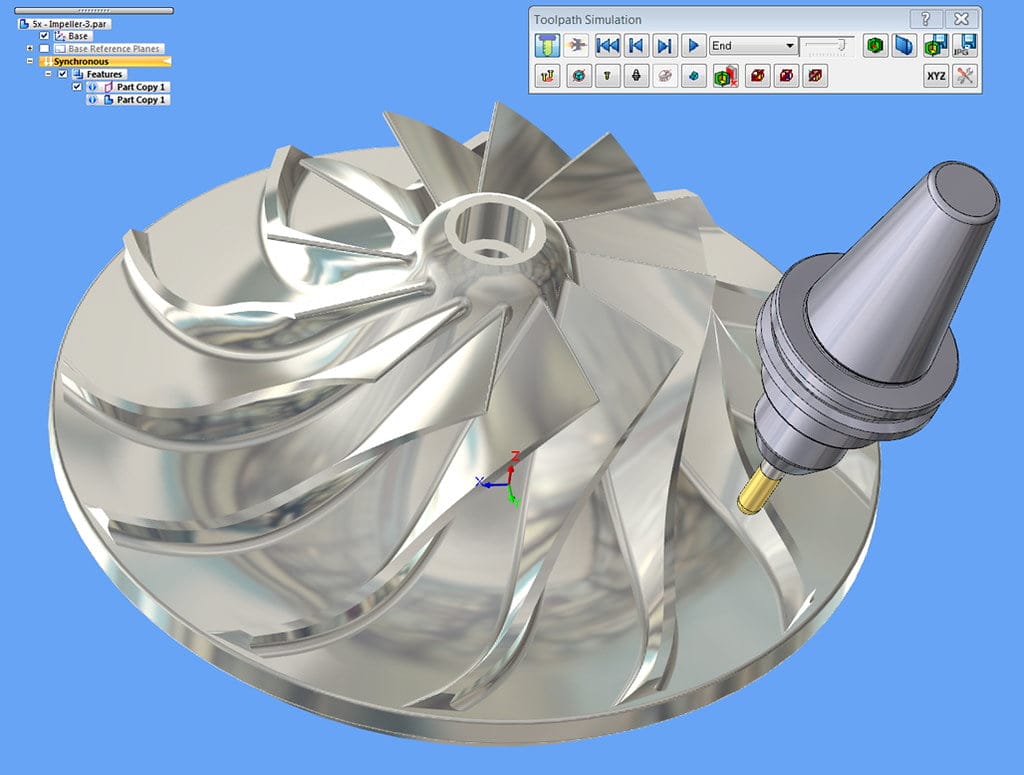Open simulation settings wrench icon

tap(965, 76)
